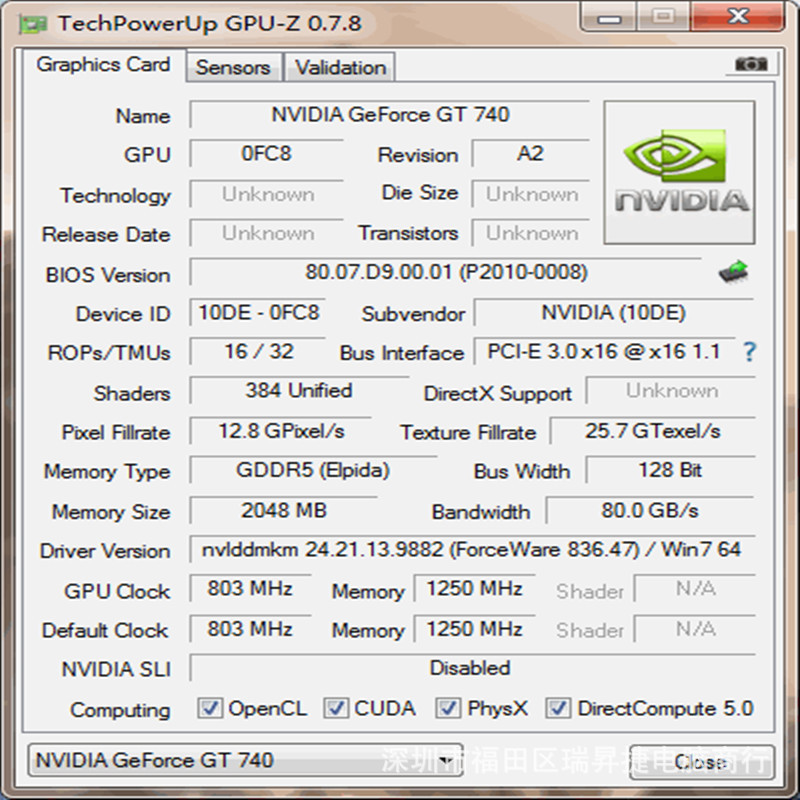Viewport: 800px width, 800px height.
Task: Click the Bus Interface question mark icon
Action: point(749,352)
